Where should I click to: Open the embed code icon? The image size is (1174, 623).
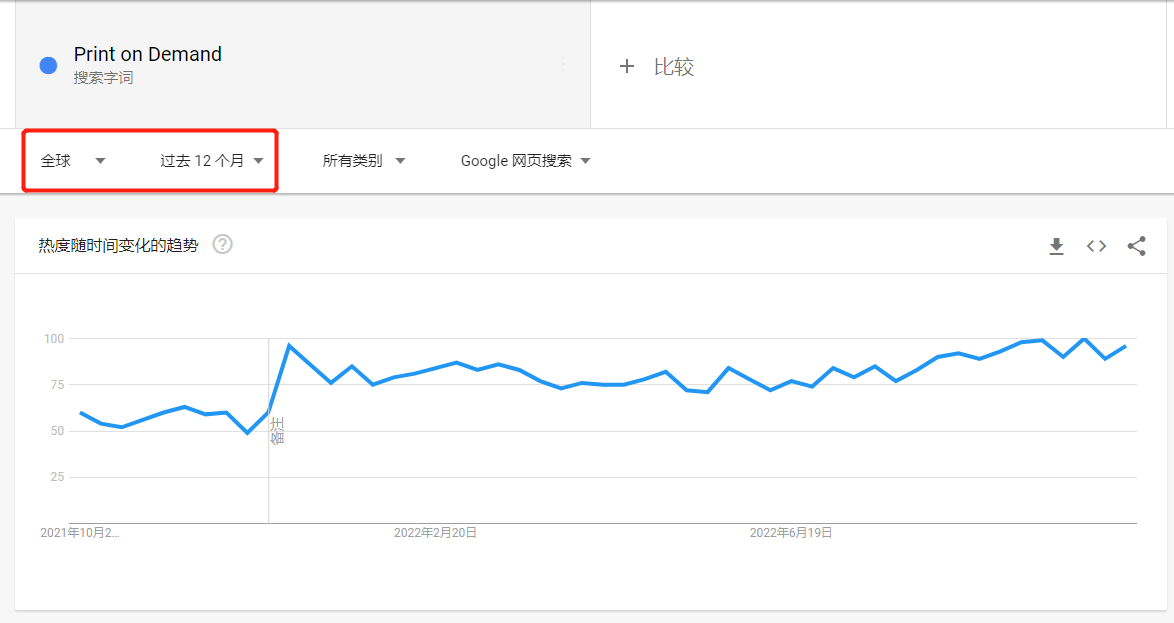point(1097,246)
